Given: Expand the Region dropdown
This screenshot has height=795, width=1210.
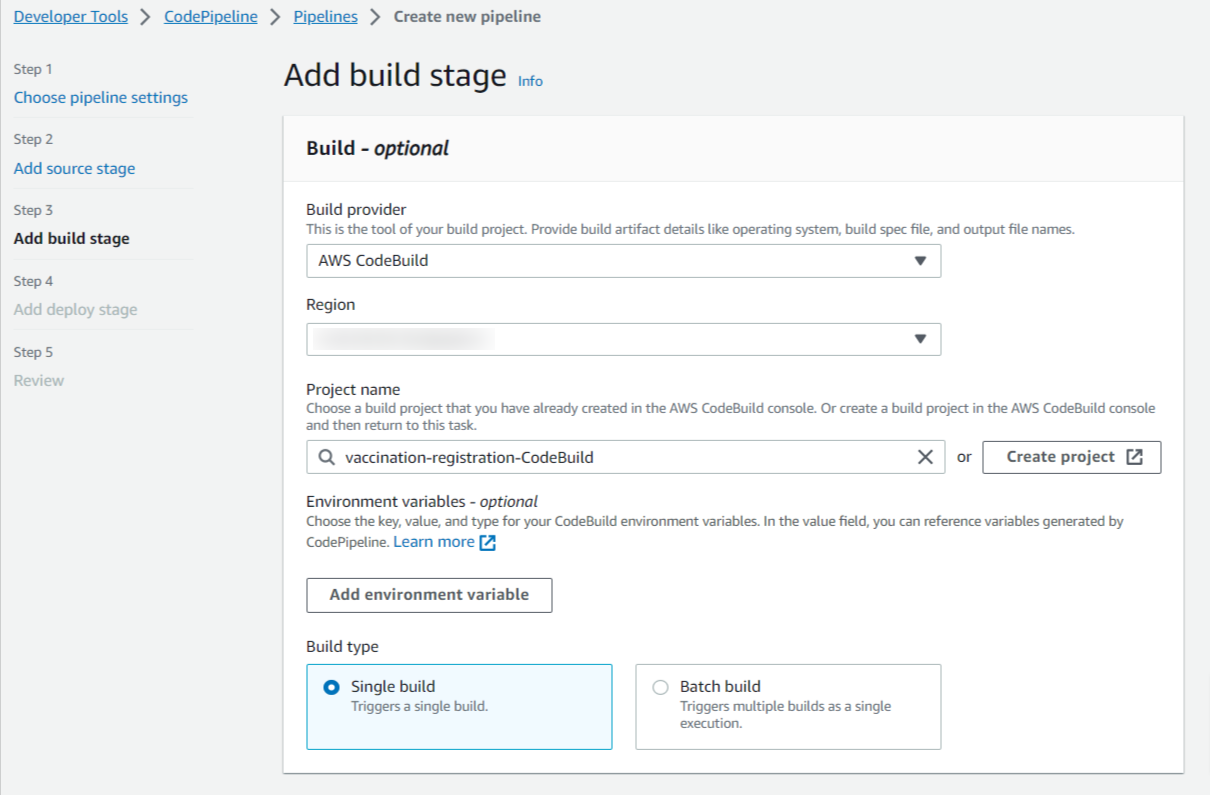Looking at the screenshot, I should [623, 339].
